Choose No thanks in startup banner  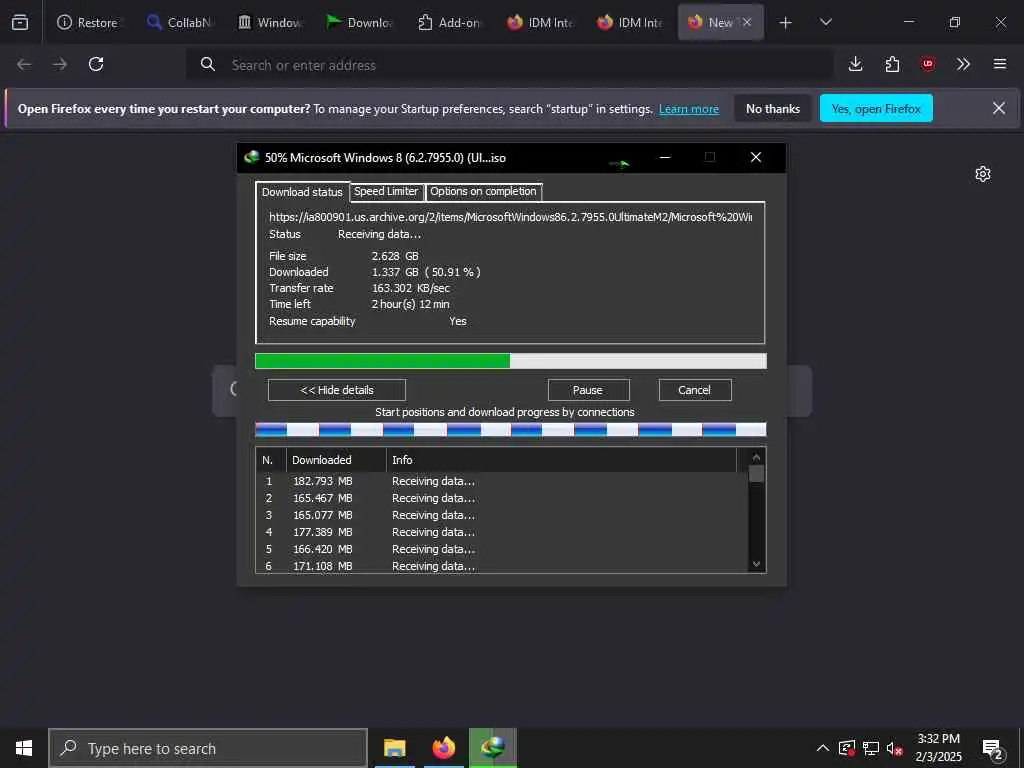773,108
